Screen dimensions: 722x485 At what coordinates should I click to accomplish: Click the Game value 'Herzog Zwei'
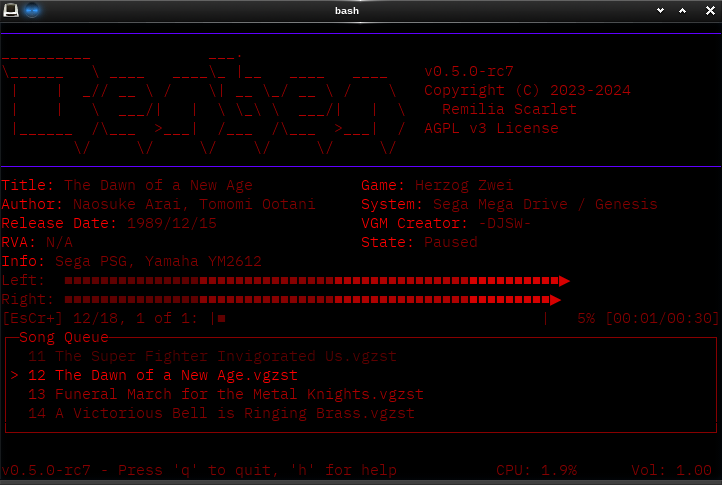pos(464,185)
